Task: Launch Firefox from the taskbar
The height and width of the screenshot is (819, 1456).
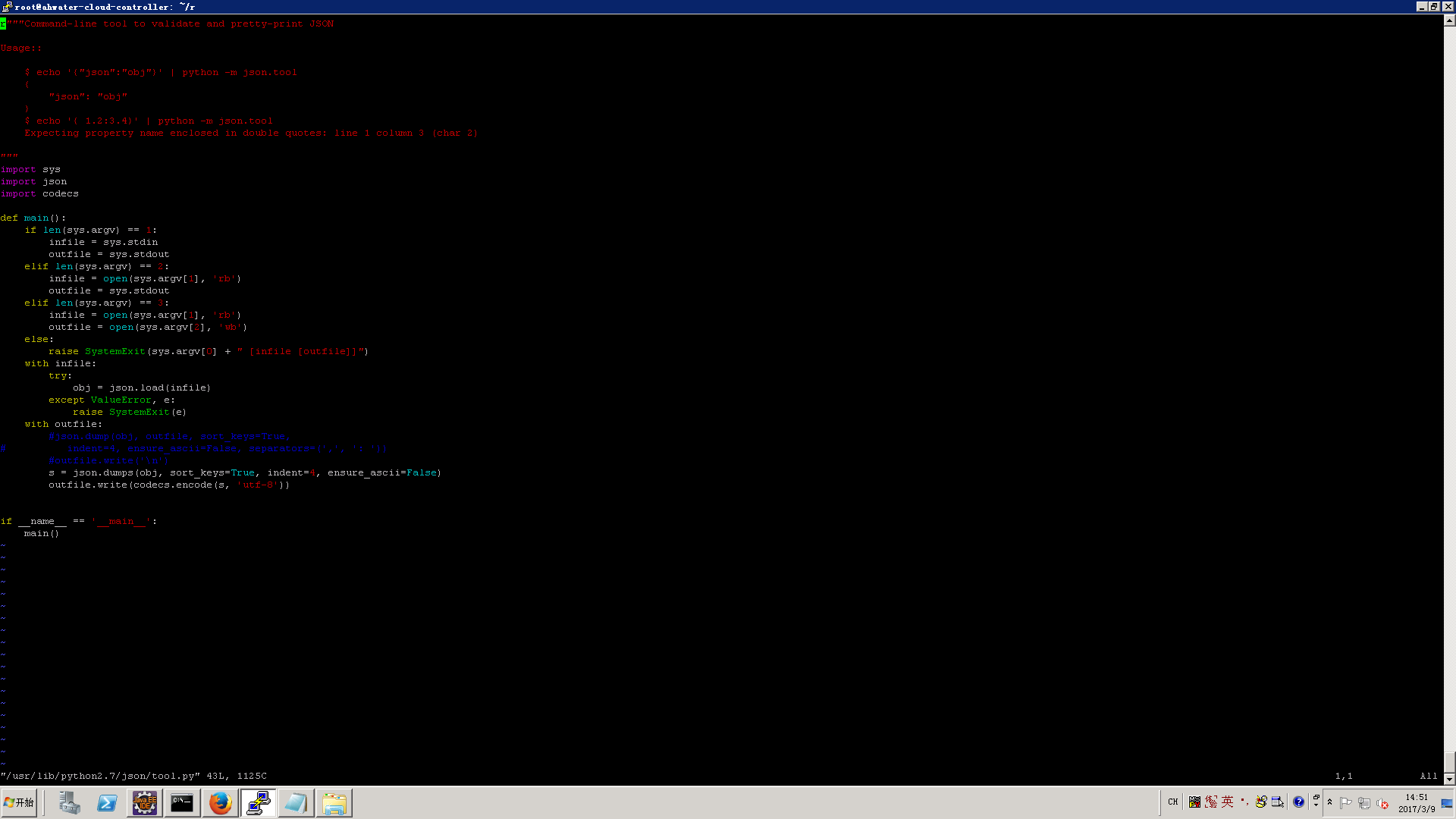Action: click(220, 802)
